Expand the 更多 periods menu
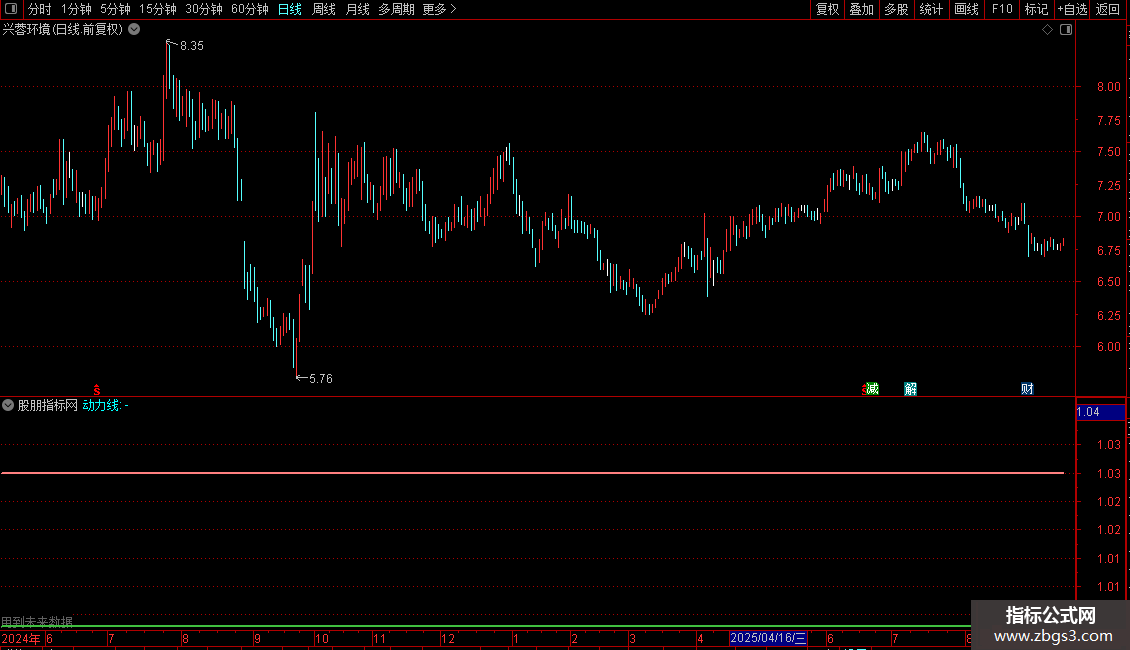 click(439, 9)
